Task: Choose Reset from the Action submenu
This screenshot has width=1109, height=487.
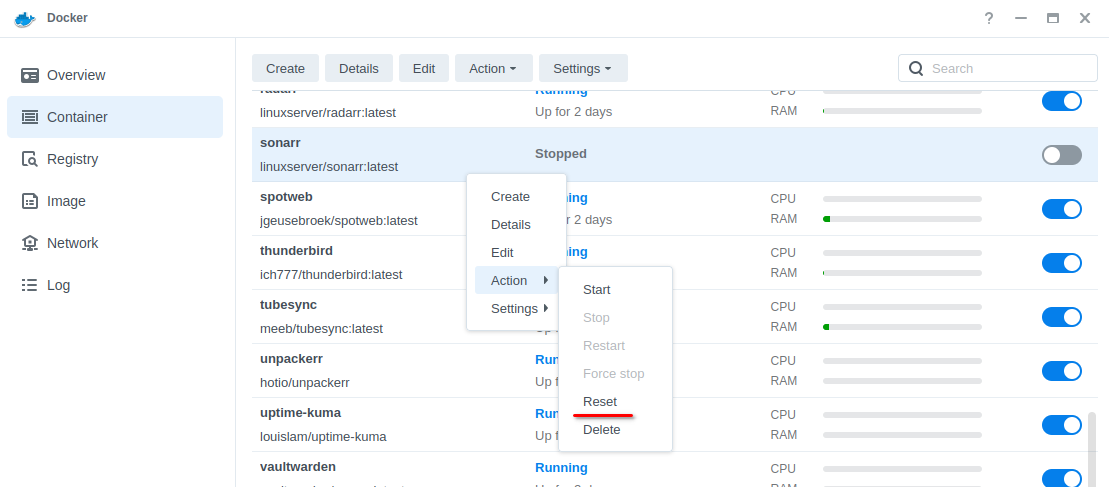Action: [x=600, y=402]
